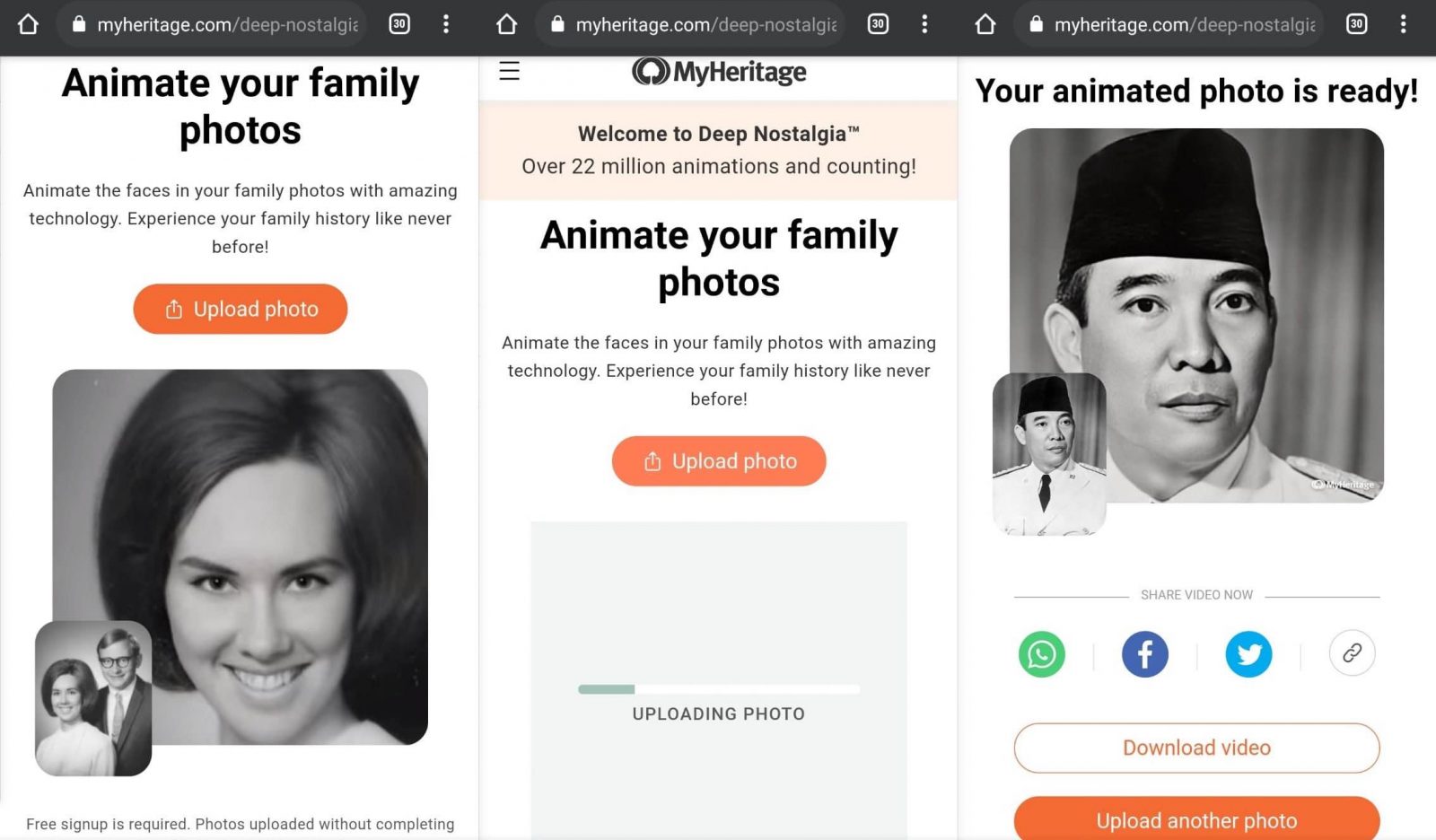Click the MyHeritage logo
Viewport: 1436px width, 840px height.
click(719, 72)
